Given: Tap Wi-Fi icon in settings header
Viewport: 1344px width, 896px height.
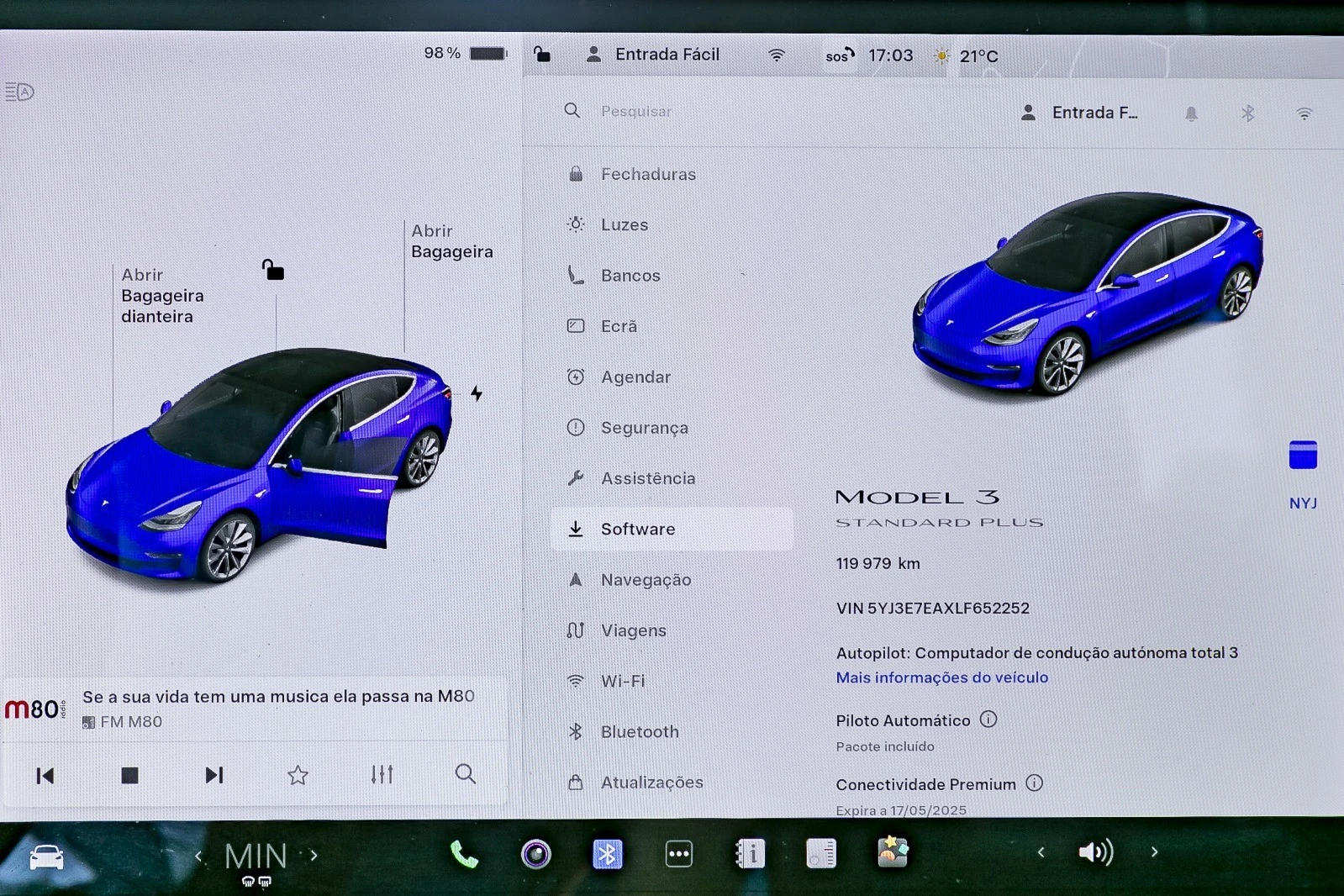Looking at the screenshot, I should coord(1304,113).
